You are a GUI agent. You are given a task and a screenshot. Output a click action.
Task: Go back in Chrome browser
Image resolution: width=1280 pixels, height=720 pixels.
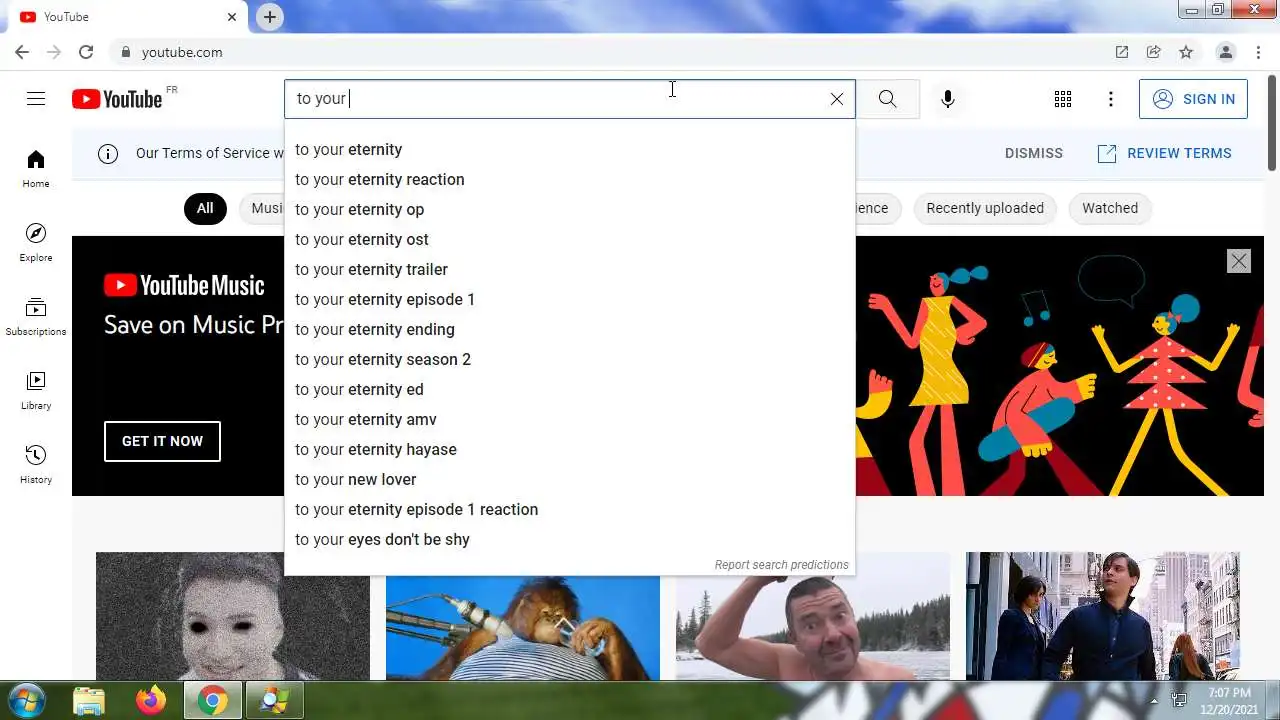22,52
